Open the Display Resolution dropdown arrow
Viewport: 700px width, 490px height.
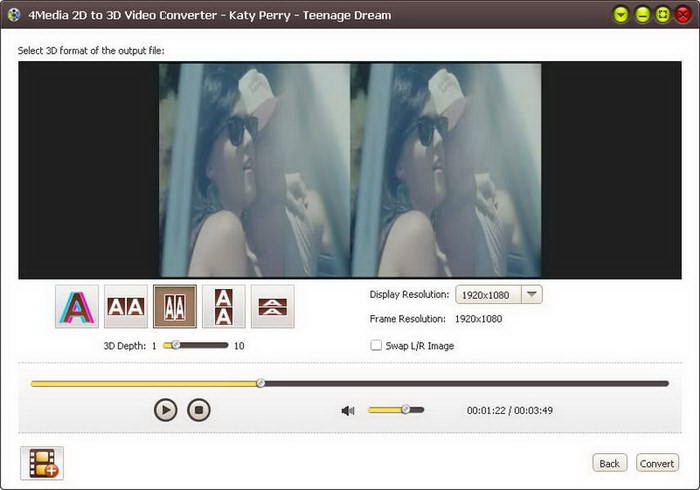click(x=531, y=295)
